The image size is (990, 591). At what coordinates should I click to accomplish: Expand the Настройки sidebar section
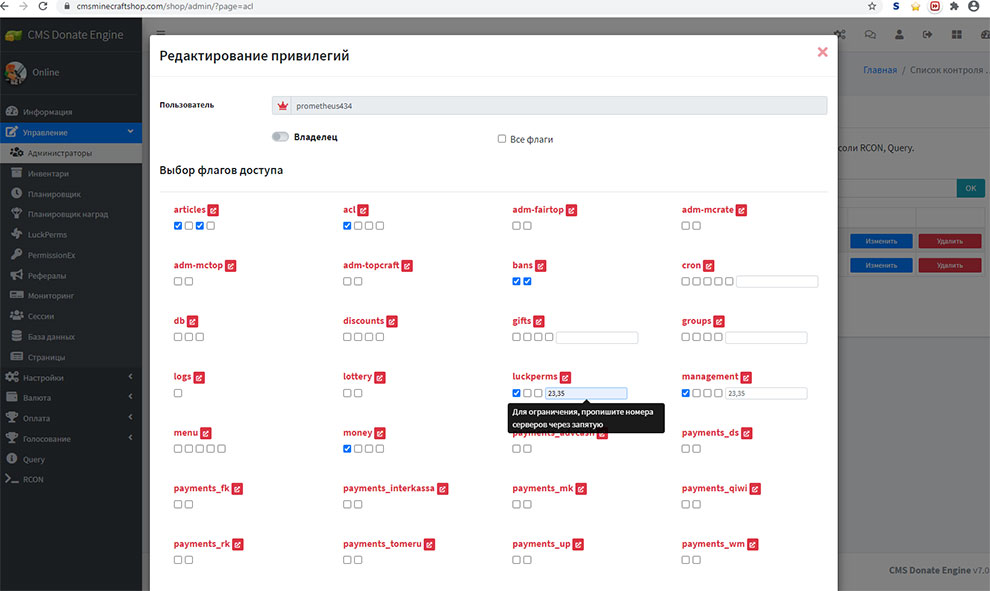[x=70, y=377]
